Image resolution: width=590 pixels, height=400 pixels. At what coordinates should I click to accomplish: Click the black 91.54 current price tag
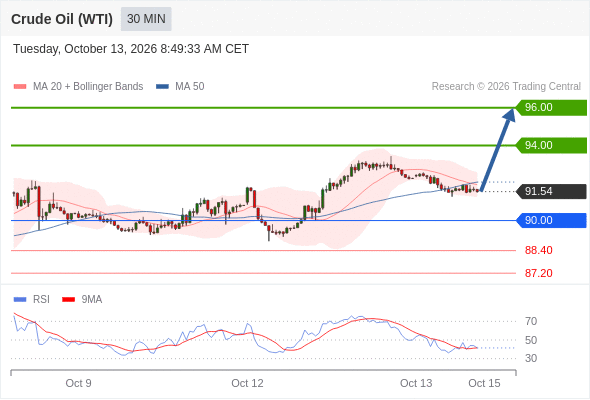tap(551, 192)
